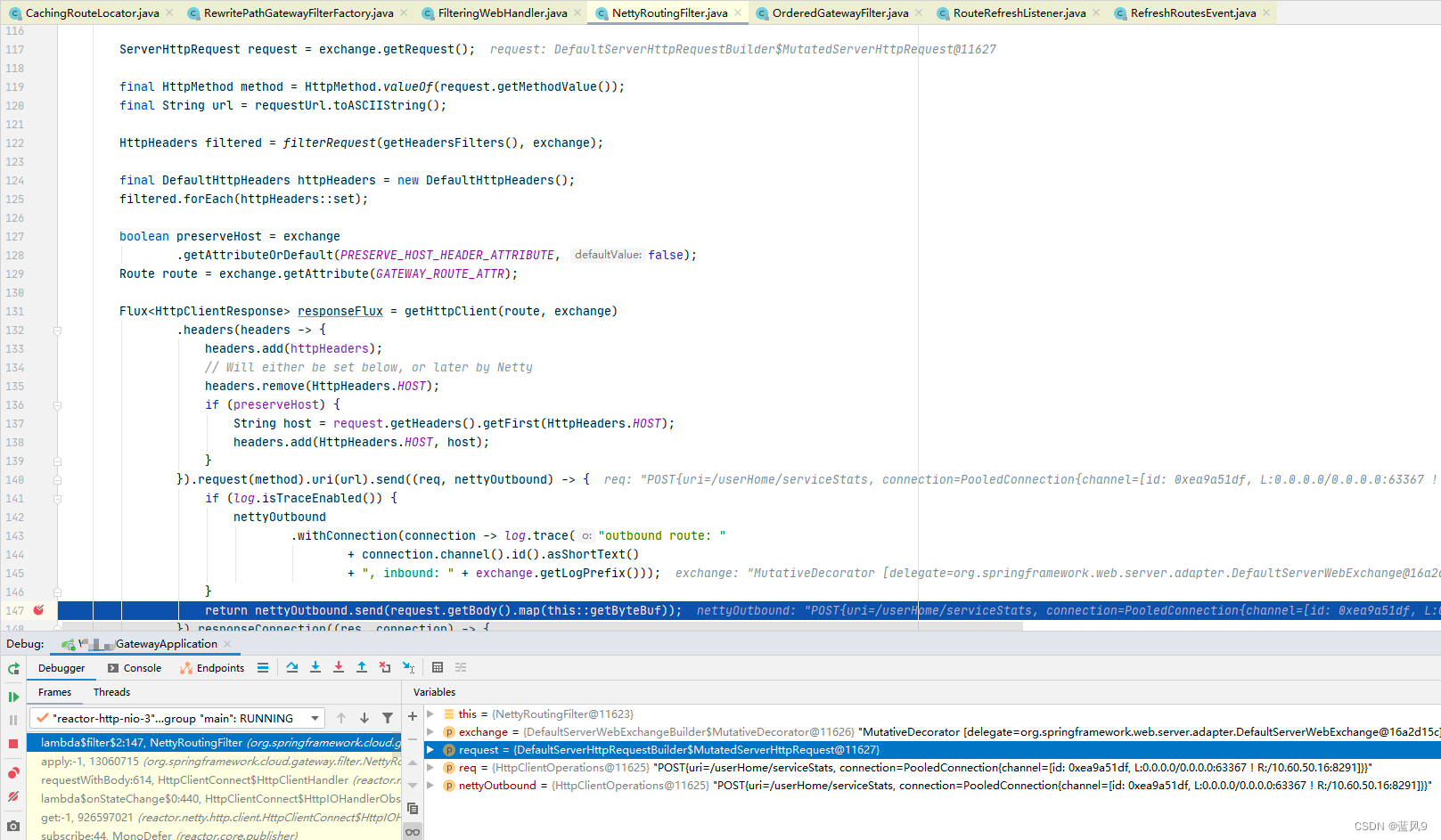Select the Threads tab

point(111,692)
